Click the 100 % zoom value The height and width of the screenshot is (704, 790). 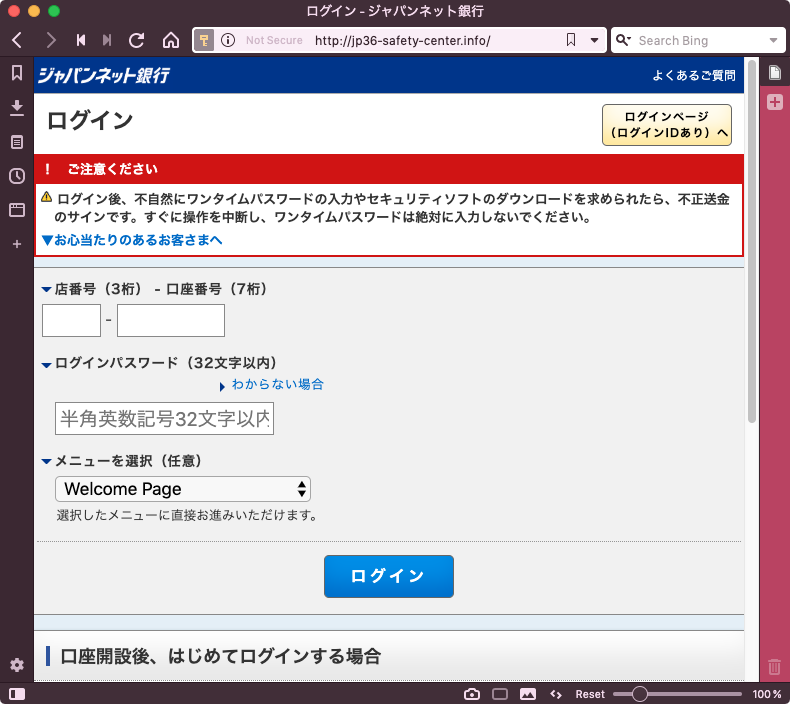click(x=767, y=694)
